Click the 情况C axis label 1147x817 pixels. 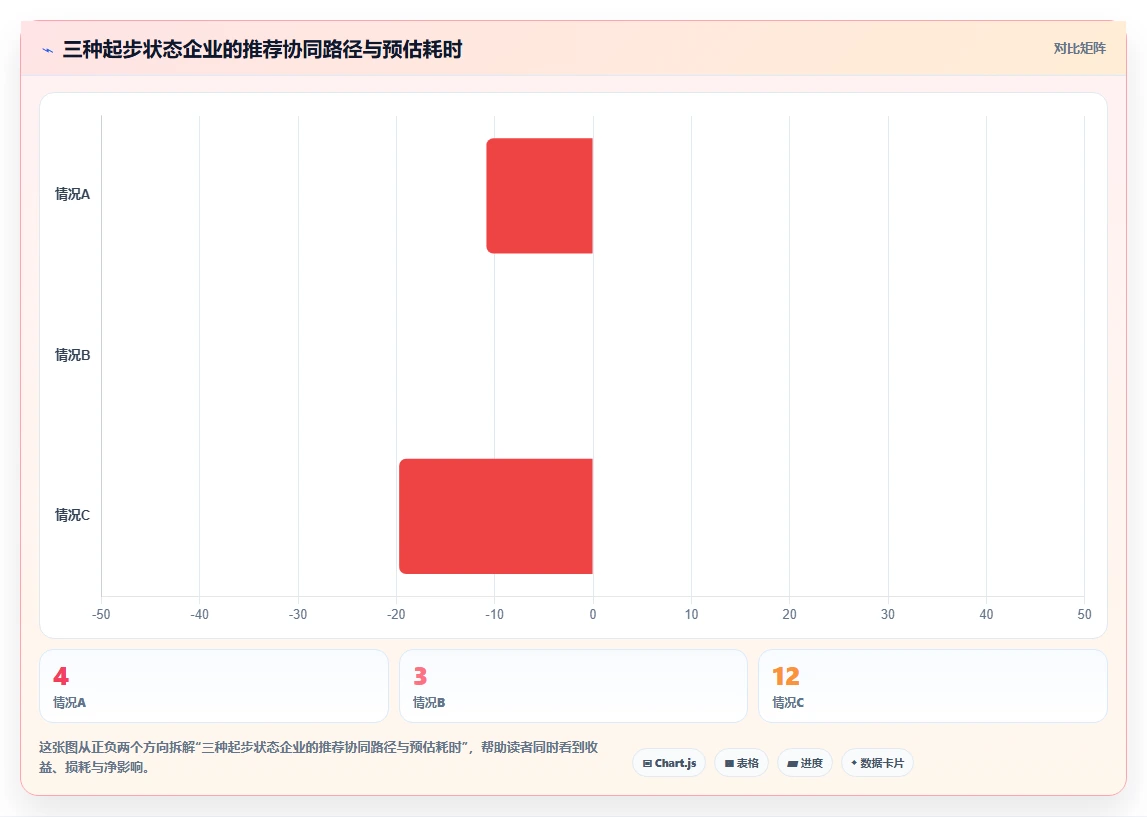click(x=72, y=515)
